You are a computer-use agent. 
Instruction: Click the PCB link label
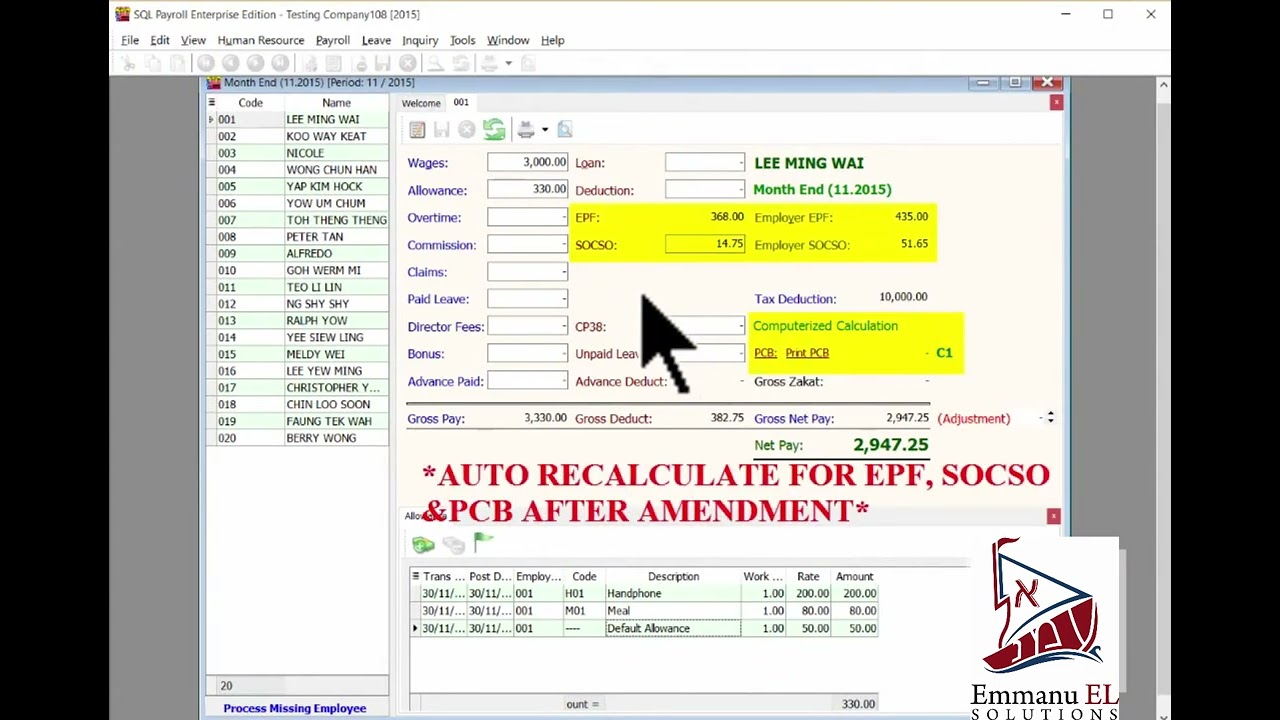click(765, 353)
